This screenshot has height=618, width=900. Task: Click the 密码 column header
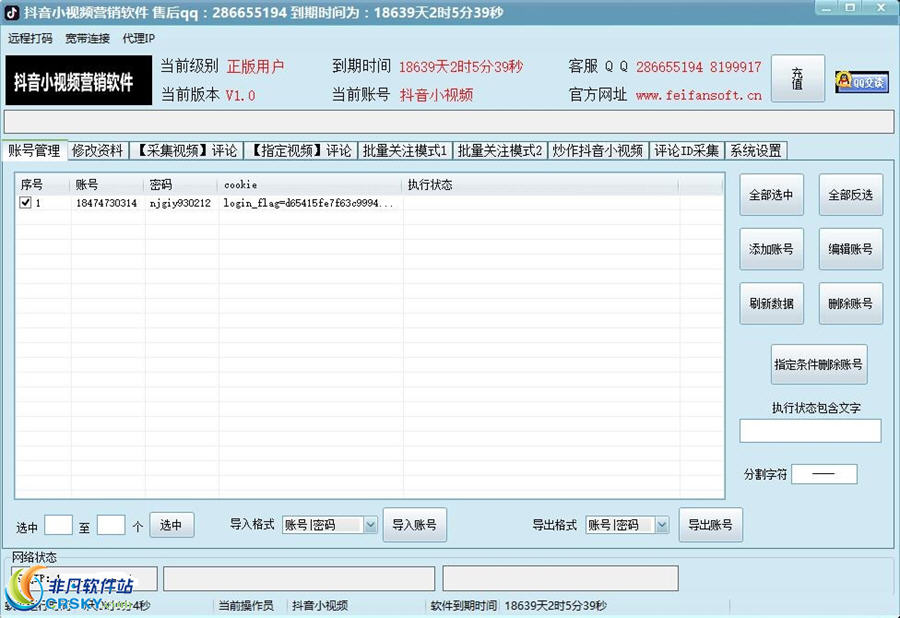[181, 185]
